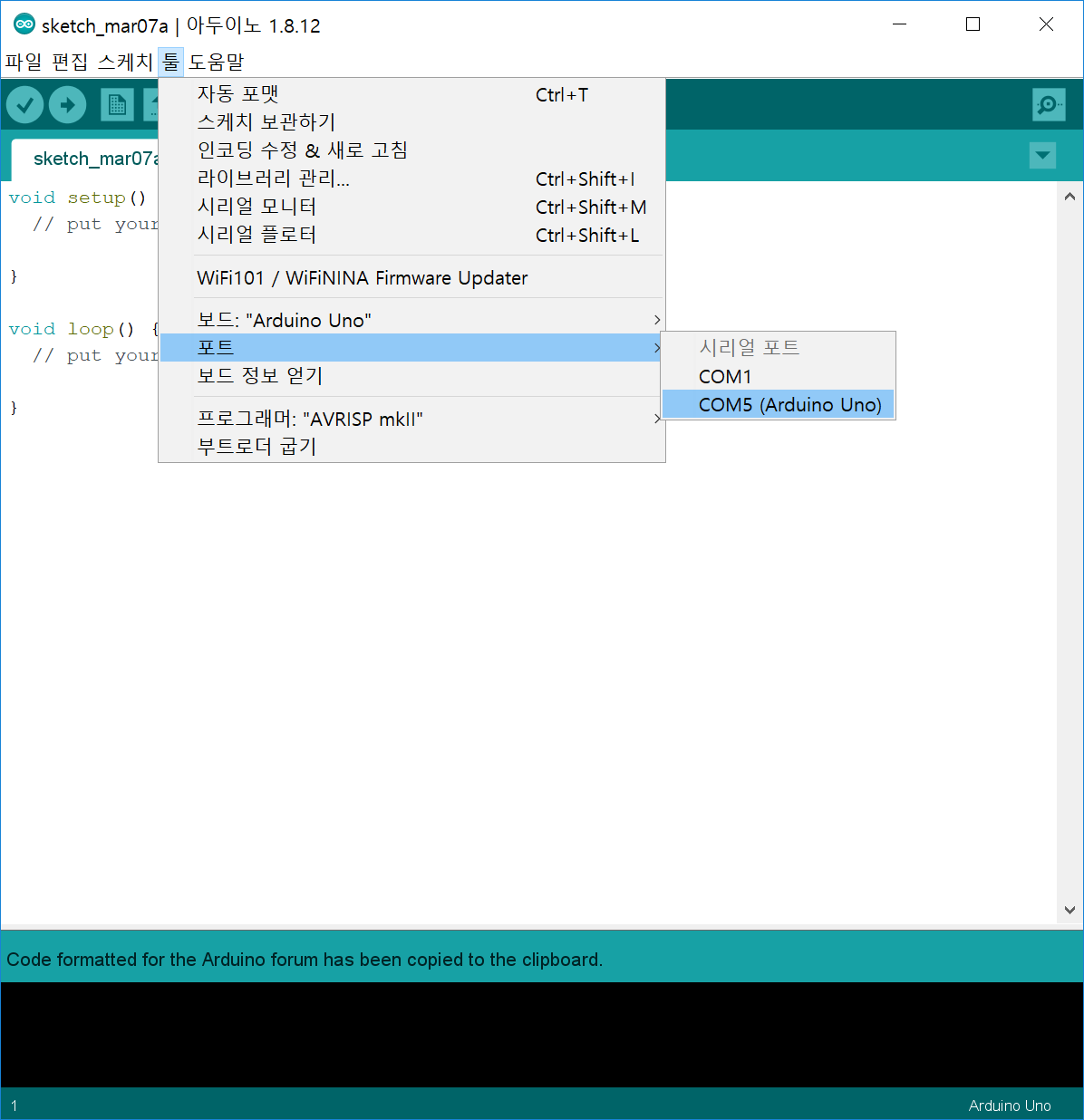1084x1120 pixels.
Task: Expand the 보드 "Arduino Uno" submenu arrow
Action: click(657, 320)
